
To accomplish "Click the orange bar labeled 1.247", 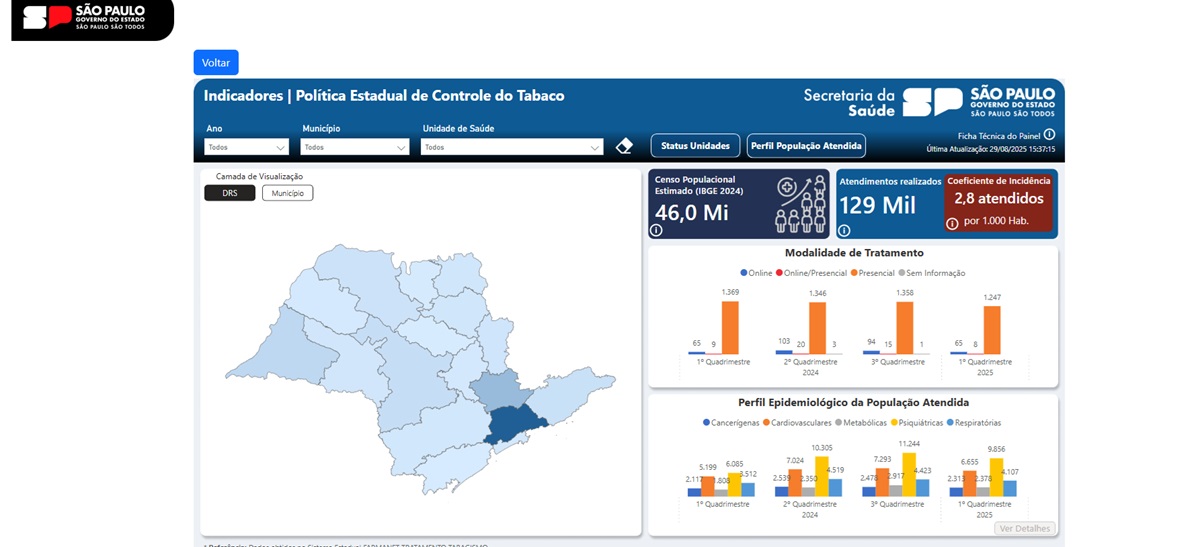I will 992,330.
